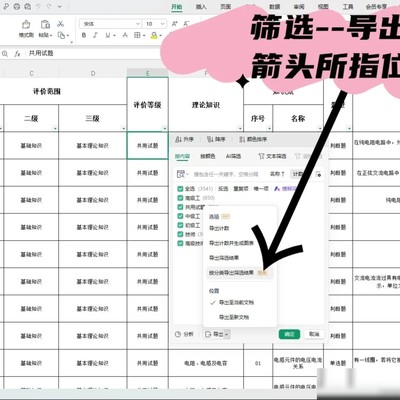Cut selection with the scissors icon
This screenshot has width=400, height=400.
60,24
